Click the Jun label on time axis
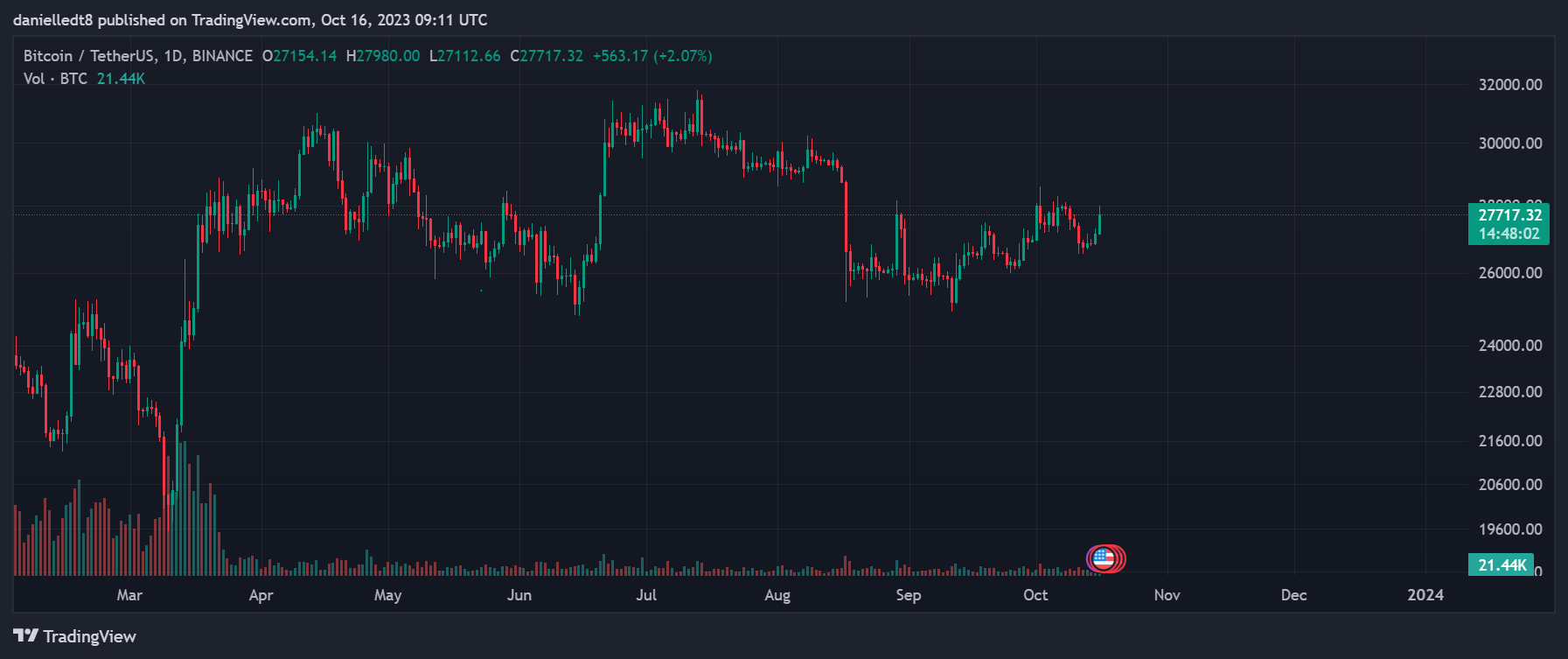Image resolution: width=1568 pixels, height=659 pixels. [519, 595]
